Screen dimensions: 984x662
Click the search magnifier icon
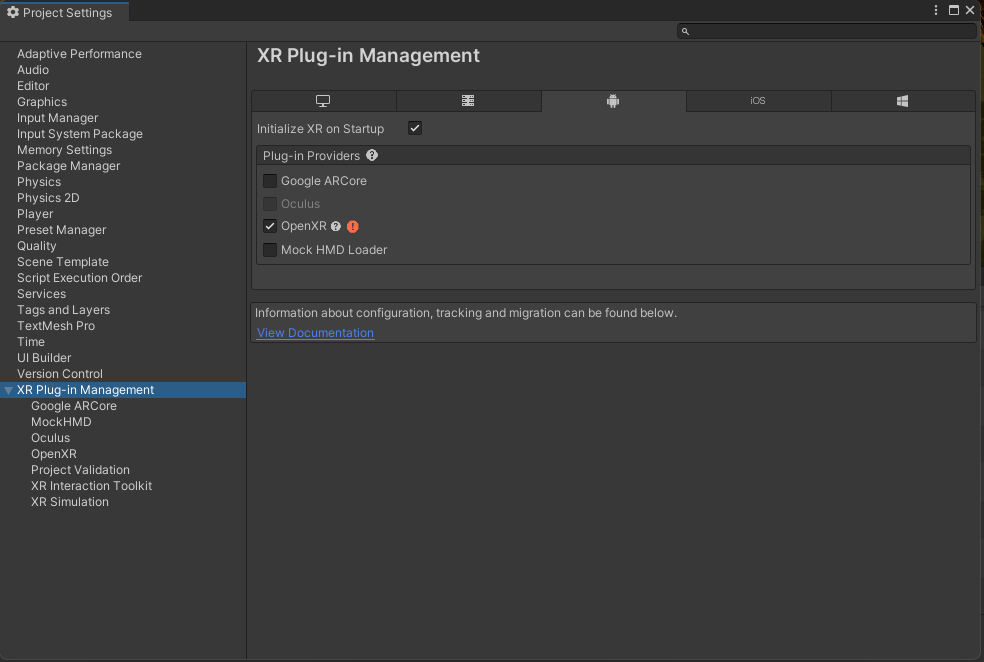tap(685, 31)
